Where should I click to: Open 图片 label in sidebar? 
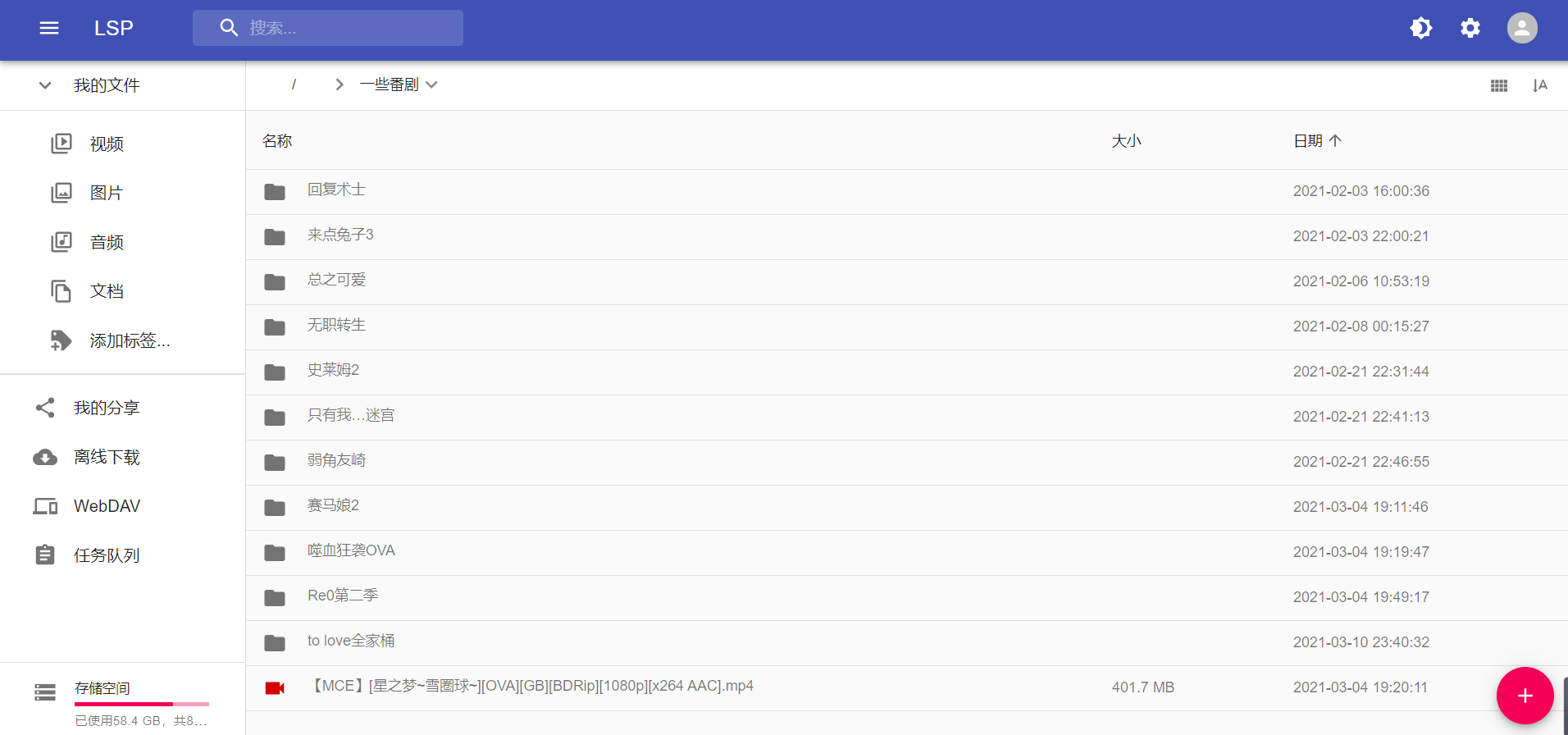(x=107, y=193)
